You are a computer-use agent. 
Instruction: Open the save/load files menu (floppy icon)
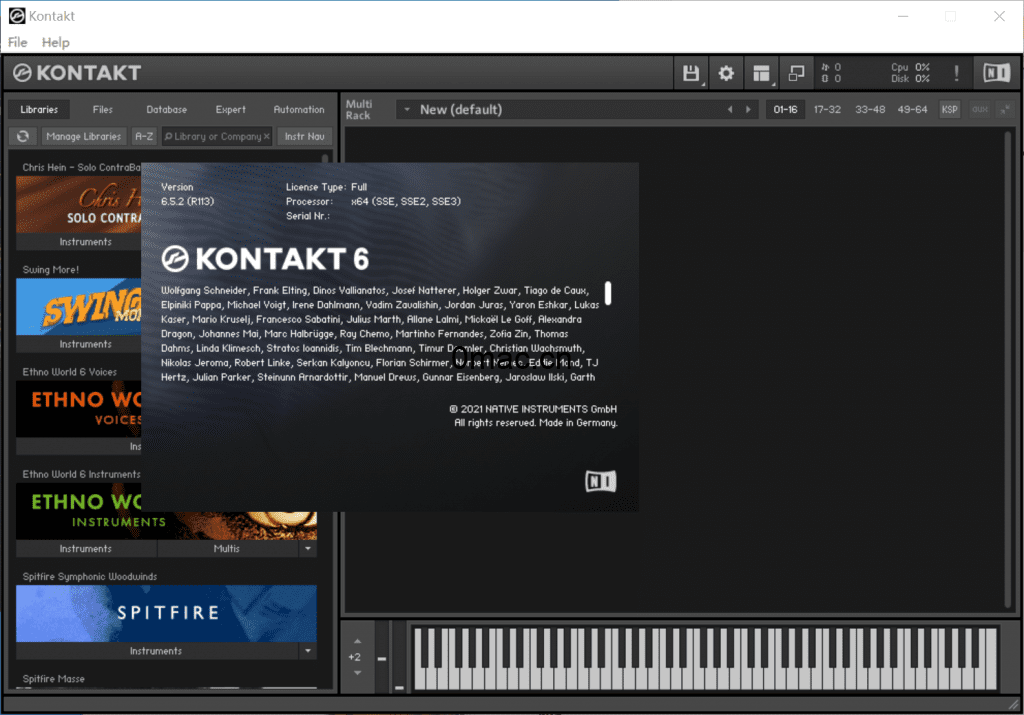pos(691,73)
